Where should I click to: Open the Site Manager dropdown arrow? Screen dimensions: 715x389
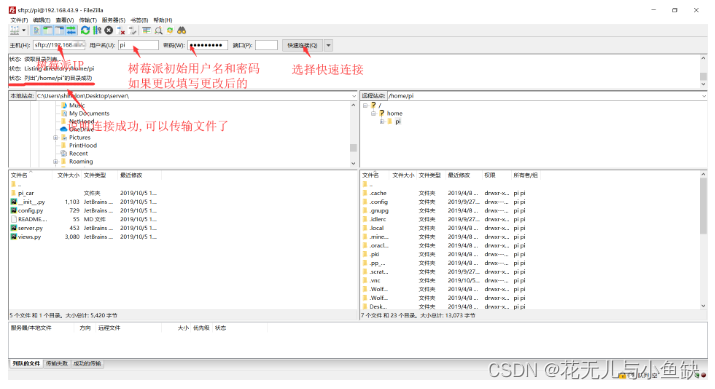click(x=24, y=31)
